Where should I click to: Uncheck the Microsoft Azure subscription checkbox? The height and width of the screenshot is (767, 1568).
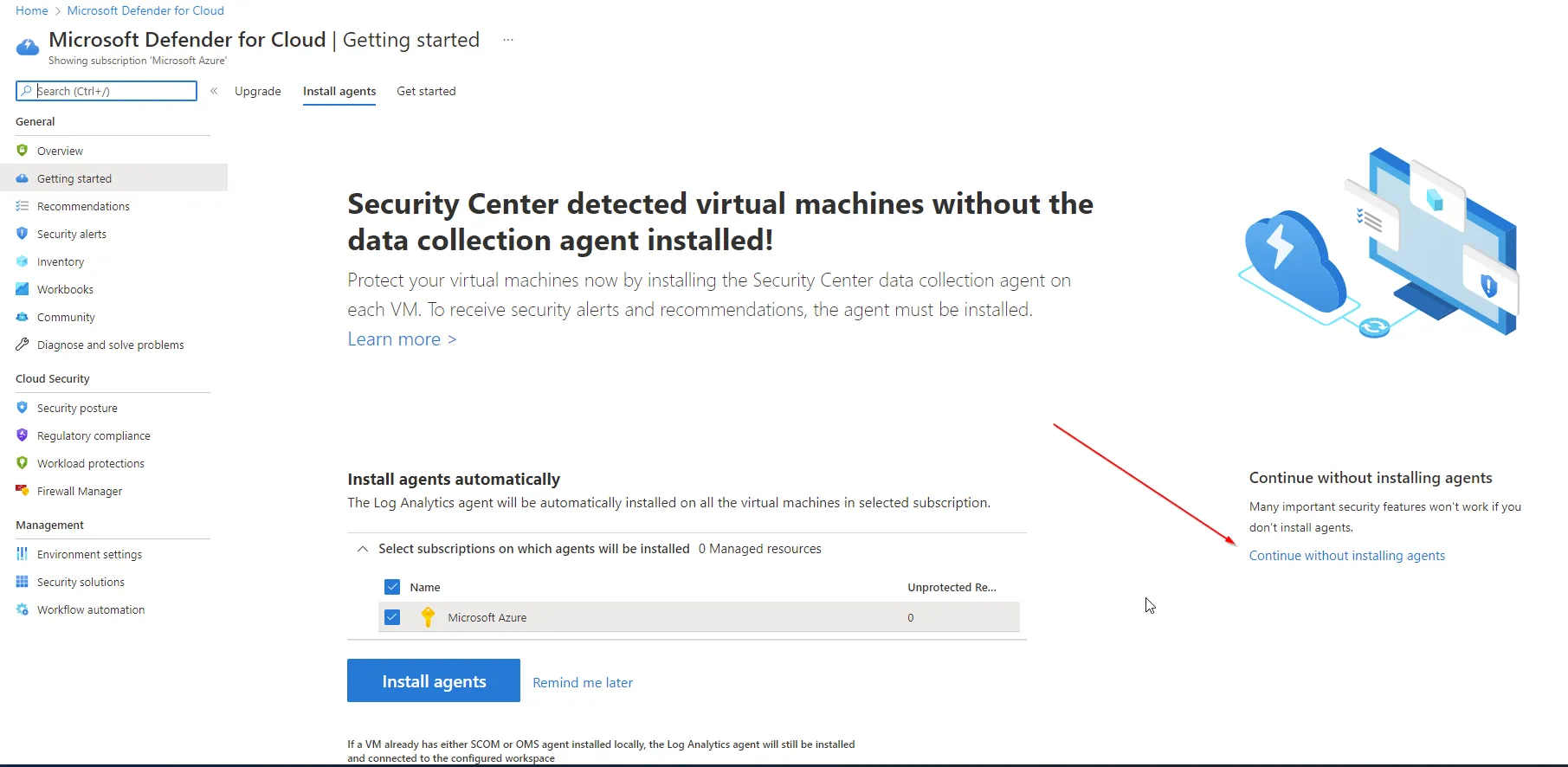click(x=392, y=617)
